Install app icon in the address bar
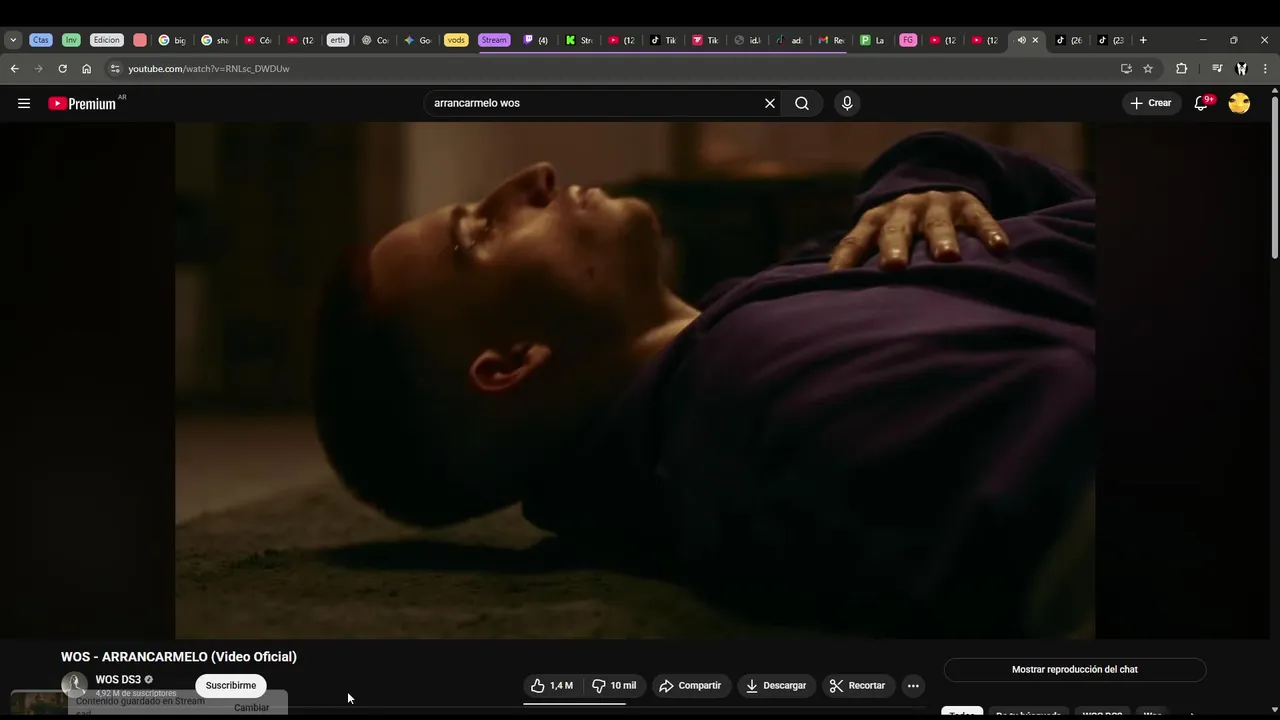Image resolution: width=1280 pixels, height=720 pixels. [x=1126, y=68]
